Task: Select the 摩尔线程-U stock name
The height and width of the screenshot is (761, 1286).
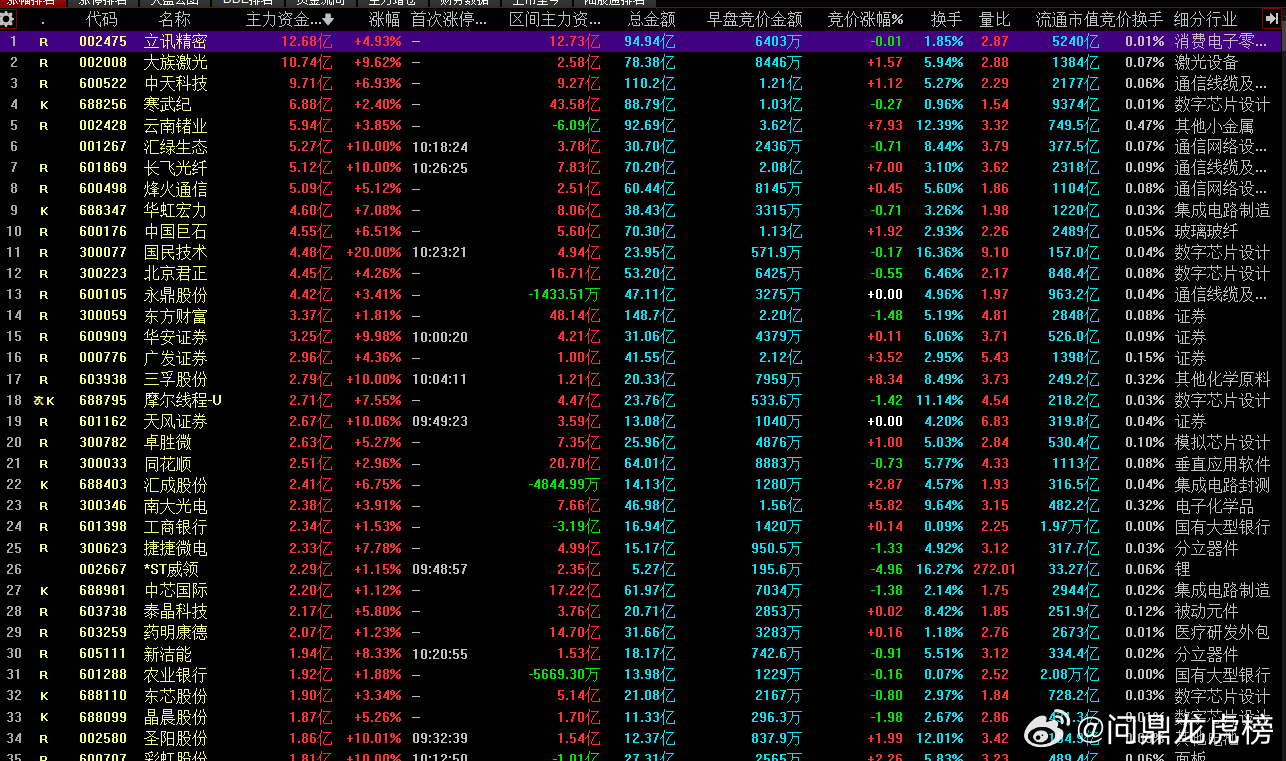Action: click(184, 400)
